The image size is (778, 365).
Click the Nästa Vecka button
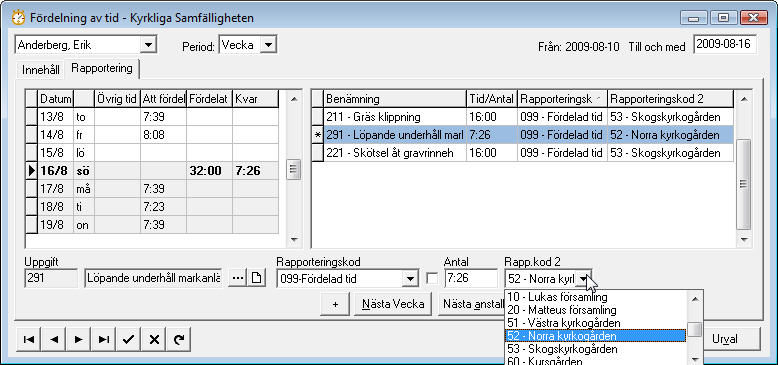pos(393,304)
